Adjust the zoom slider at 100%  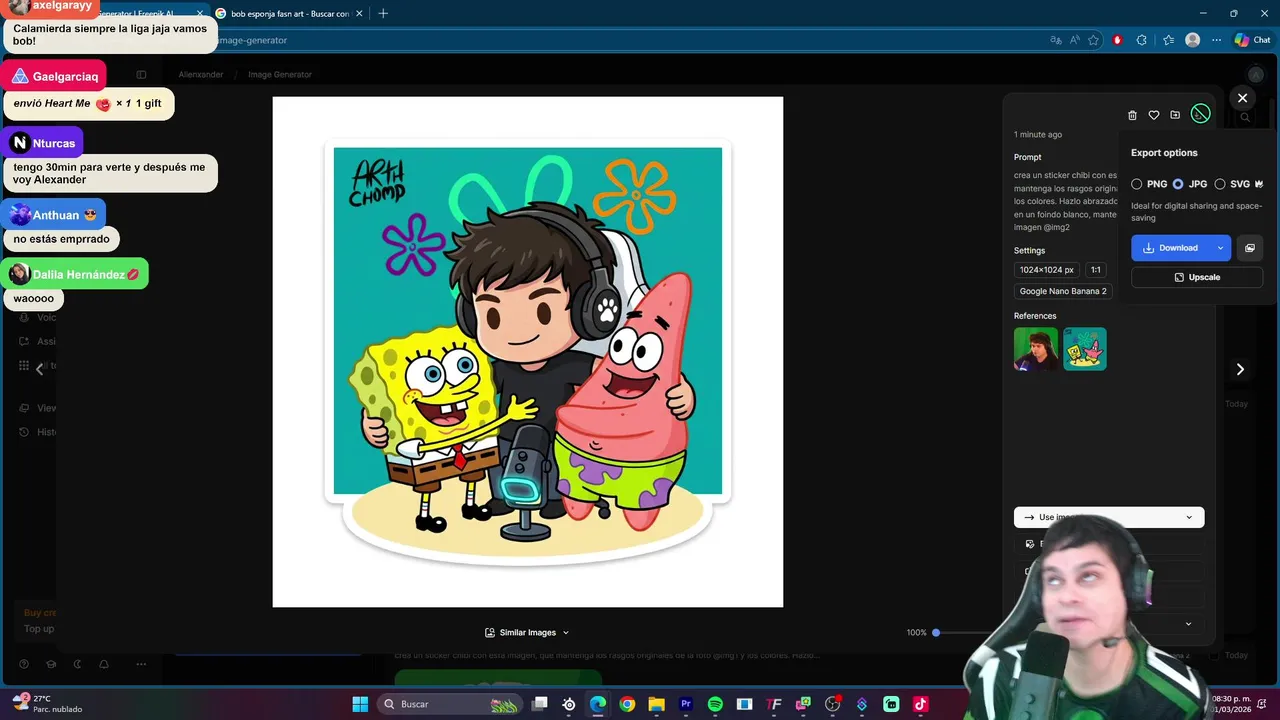point(936,633)
